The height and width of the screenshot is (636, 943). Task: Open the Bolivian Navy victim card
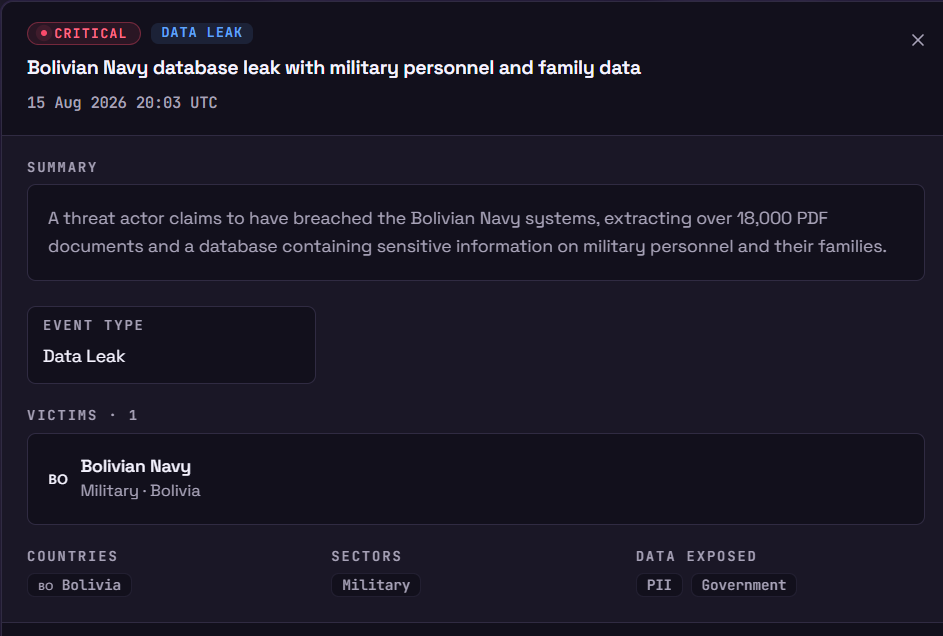(x=475, y=479)
